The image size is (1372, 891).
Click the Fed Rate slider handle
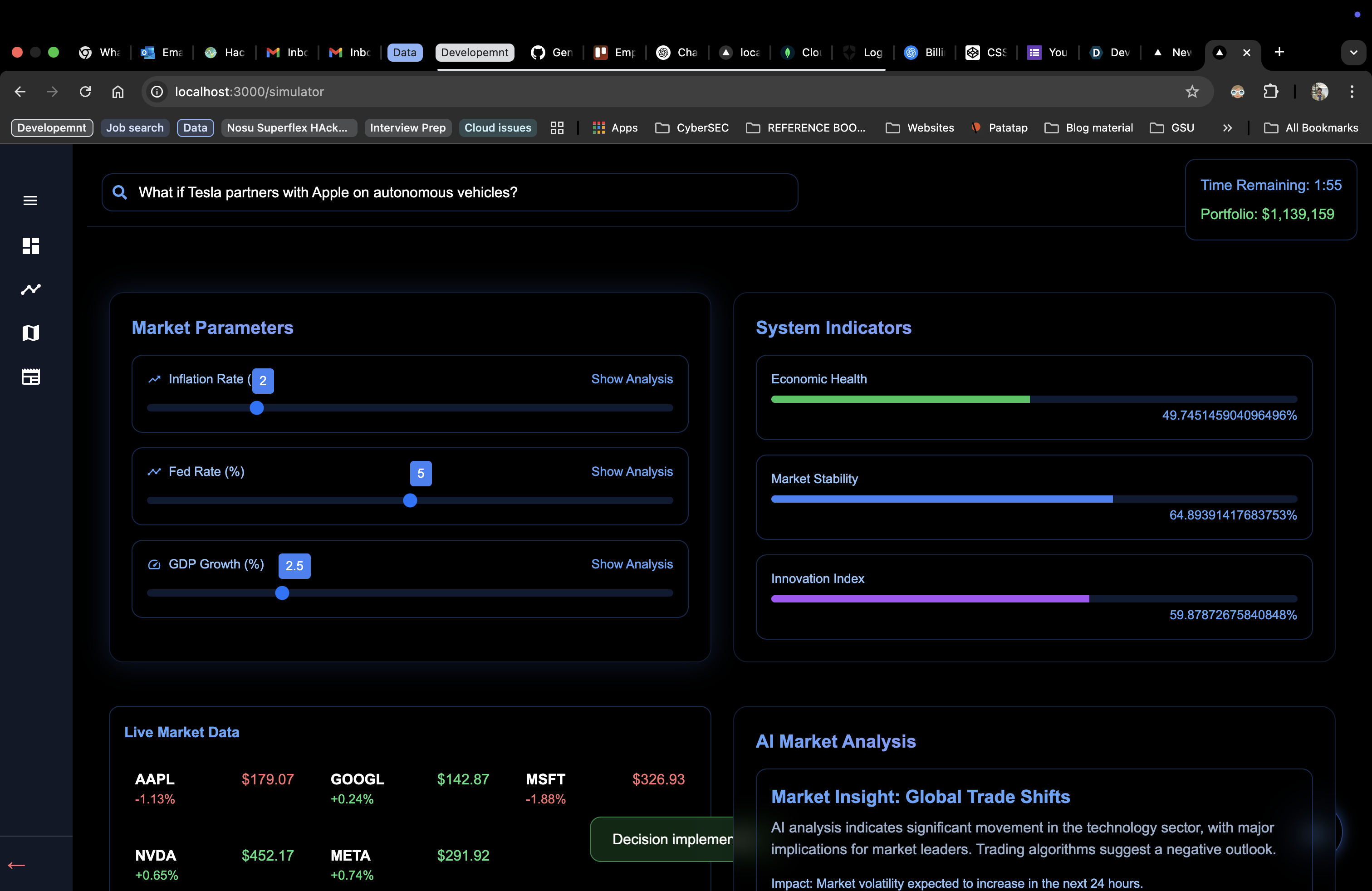410,500
